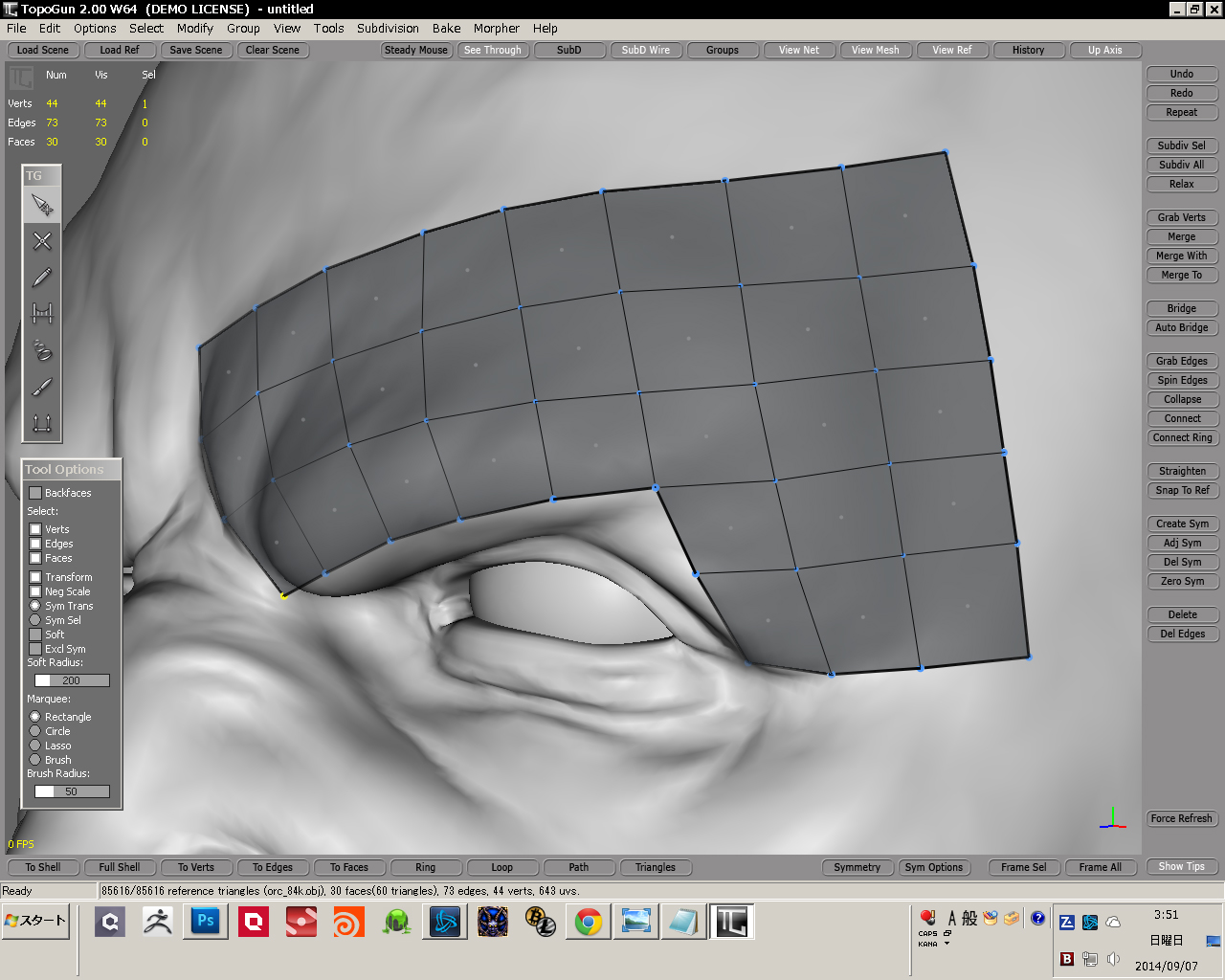The height and width of the screenshot is (980, 1225).
Task: Click the Loop selection button
Action: 502,867
